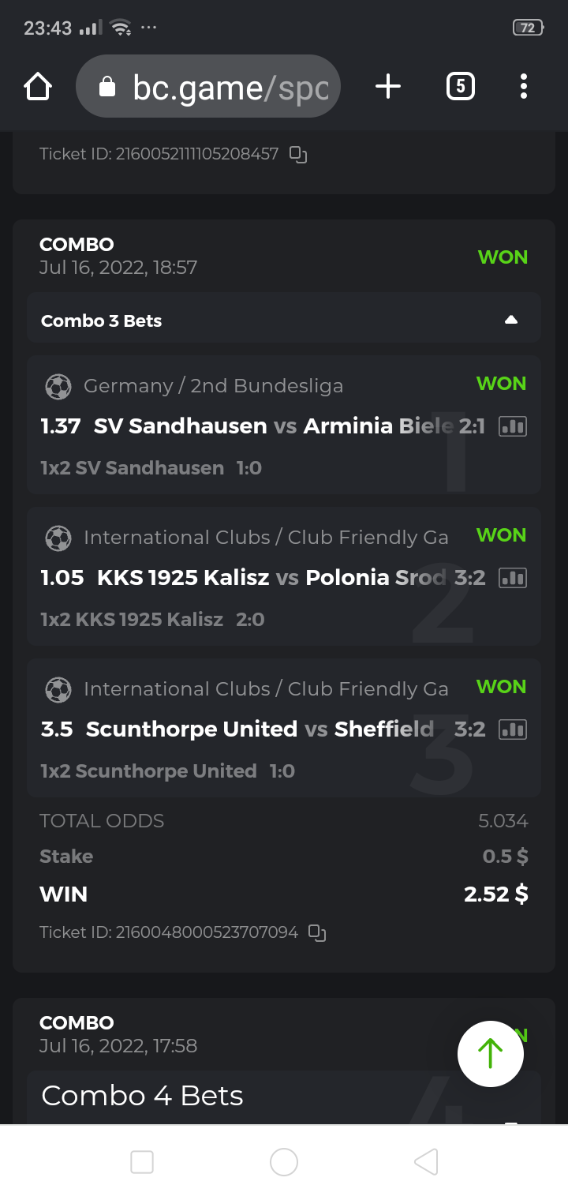Image resolution: width=568 pixels, height=1200 pixels.
Task: Open stats icon for SV Sandhausen match
Action: point(512,426)
